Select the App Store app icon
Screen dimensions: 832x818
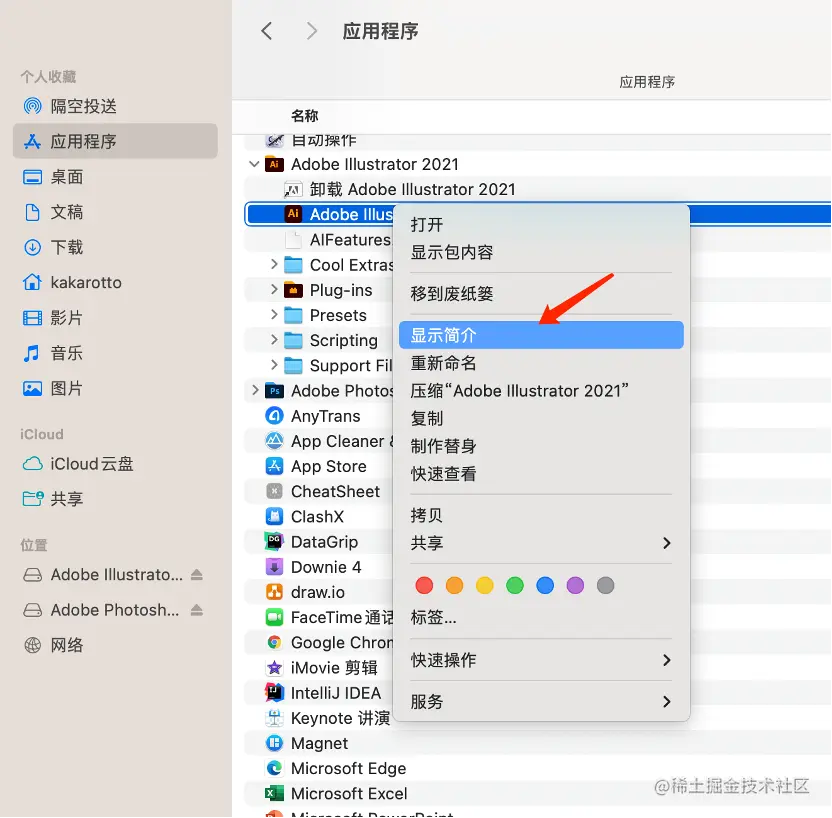(274, 466)
